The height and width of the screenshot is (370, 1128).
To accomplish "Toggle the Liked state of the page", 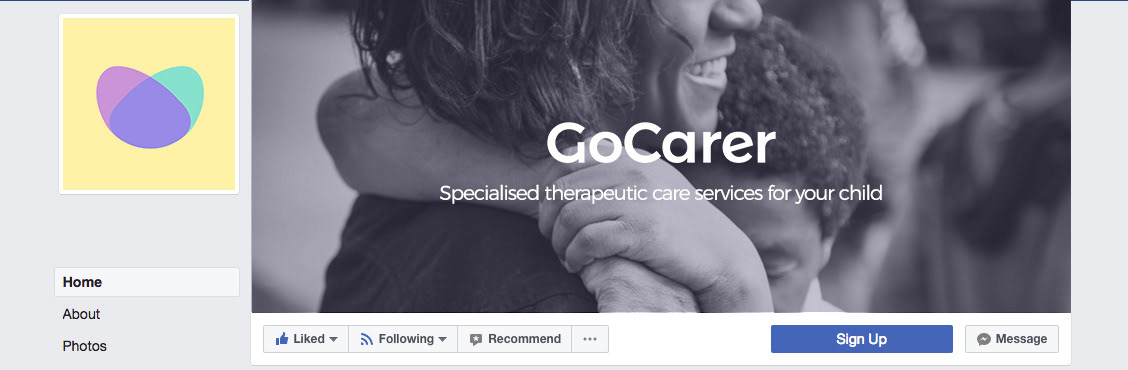I will (306, 339).
